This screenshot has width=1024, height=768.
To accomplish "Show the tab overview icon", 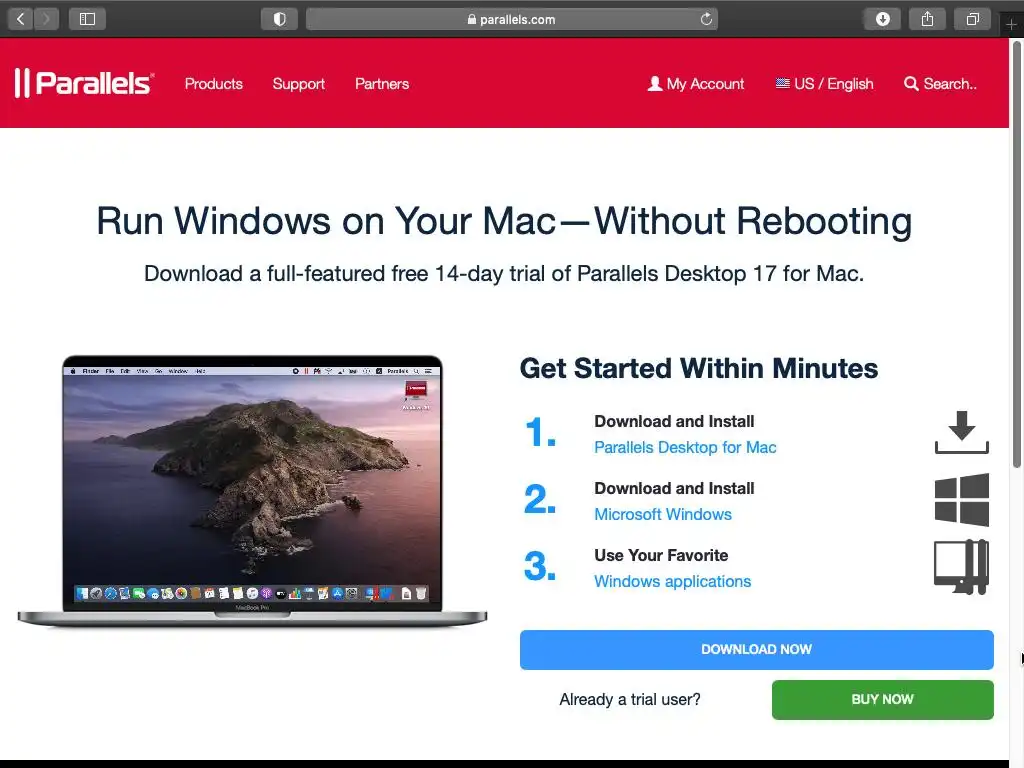I will [x=972, y=19].
